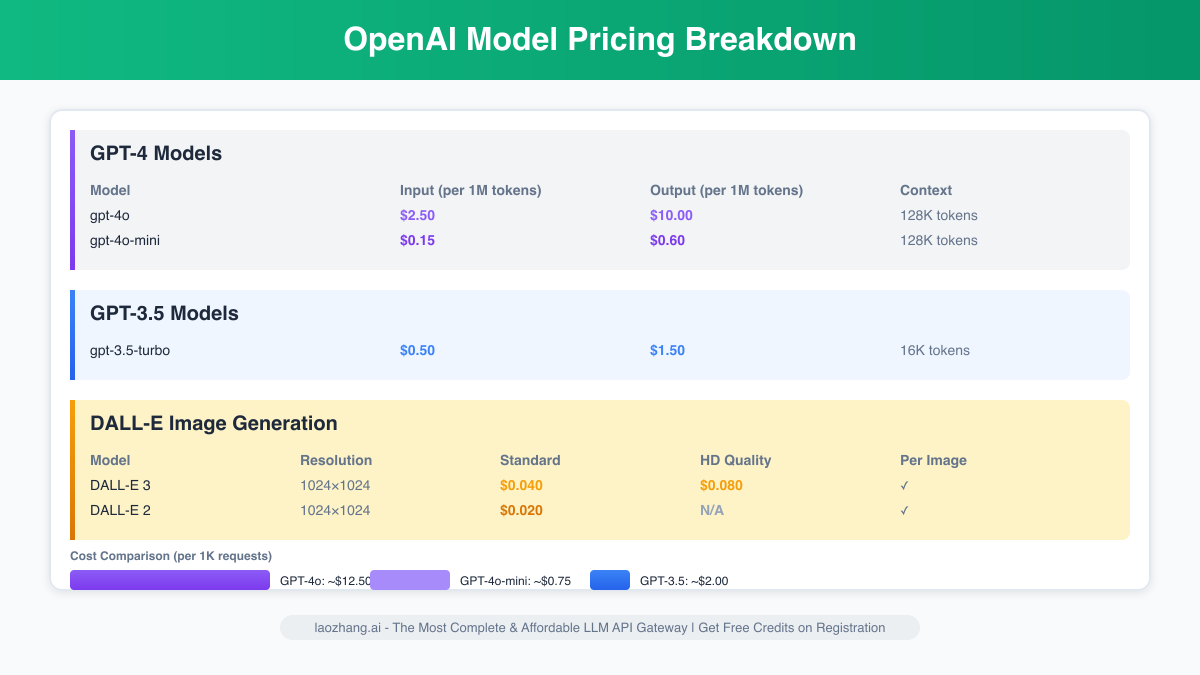Click the DALL-E Image Generation heading

[214, 424]
